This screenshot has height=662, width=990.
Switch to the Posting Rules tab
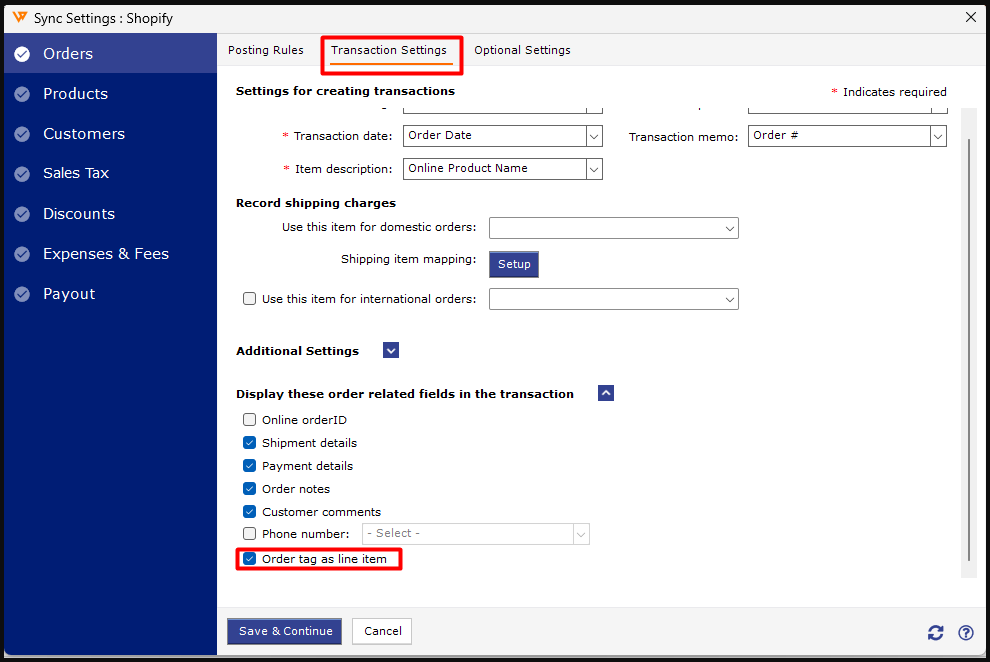266,50
